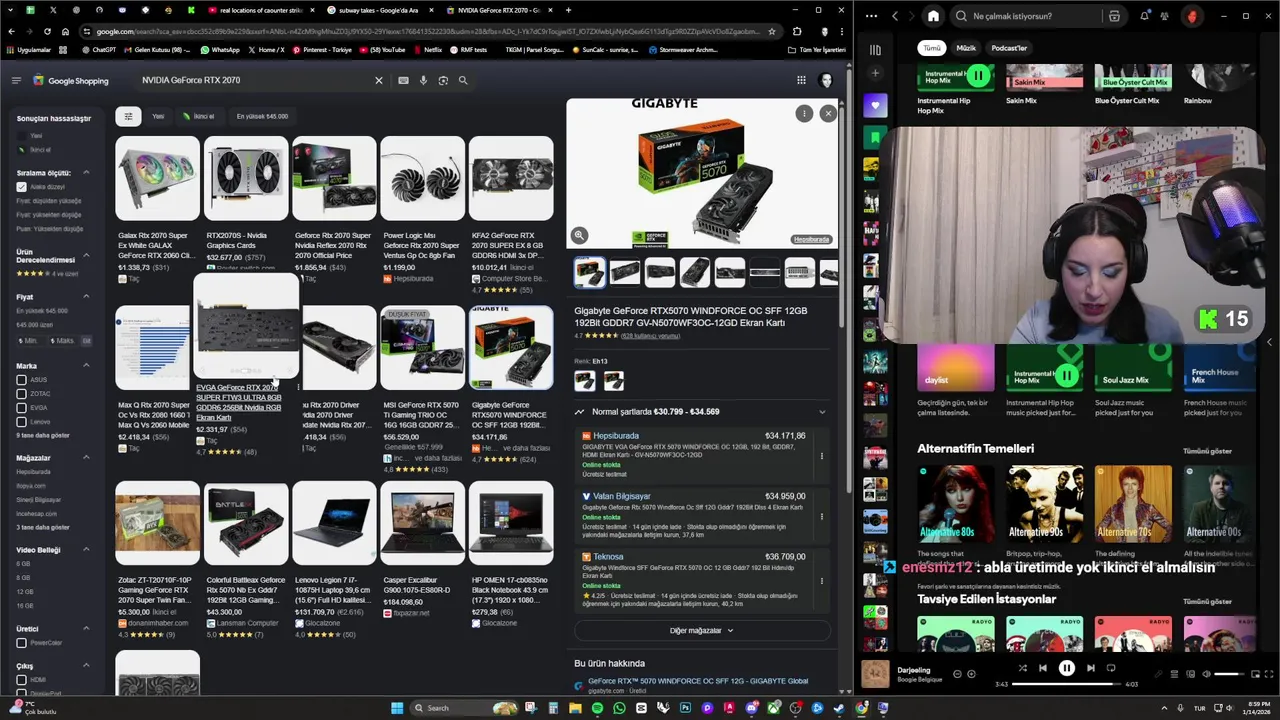The image size is (1280, 720).
Task: Open Vatan Bilgisayar store offer link
Action: 622,496
